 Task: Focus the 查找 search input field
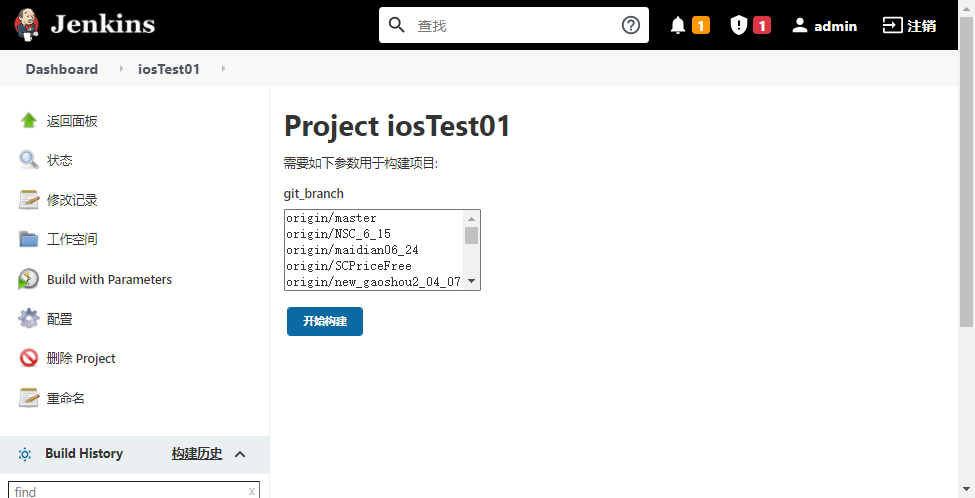[x=514, y=25]
